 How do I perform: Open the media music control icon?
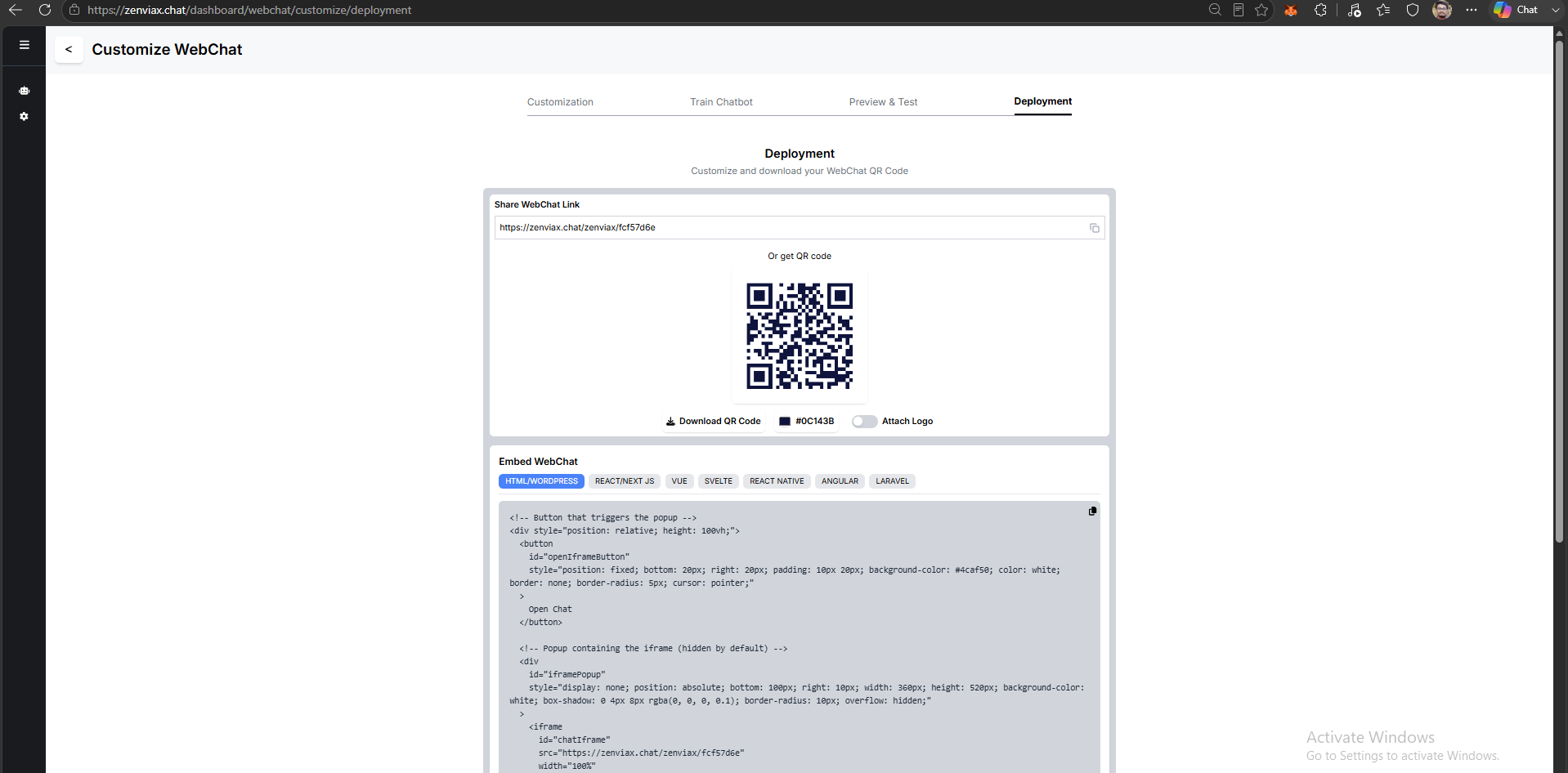click(1355, 10)
